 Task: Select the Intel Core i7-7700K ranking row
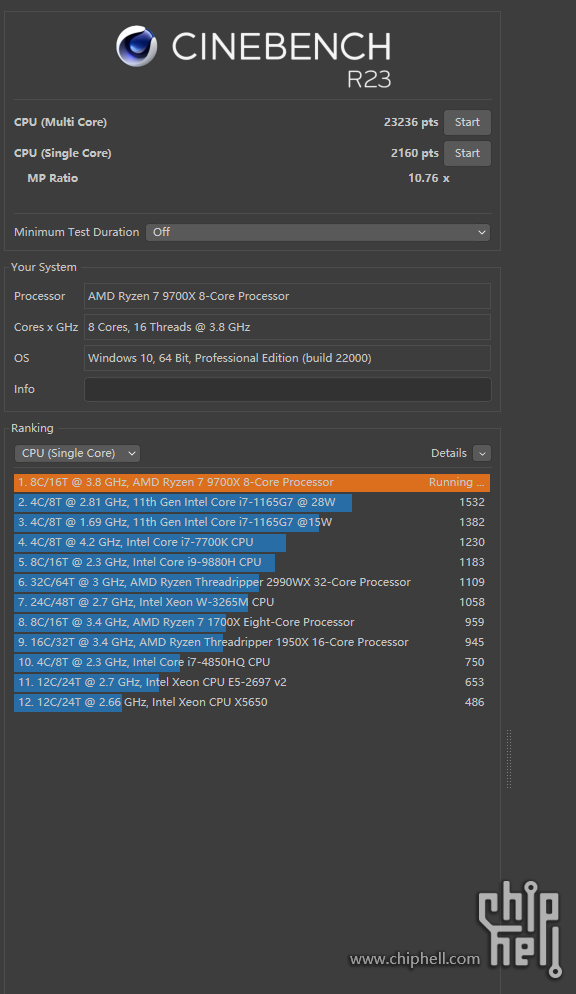pos(252,542)
